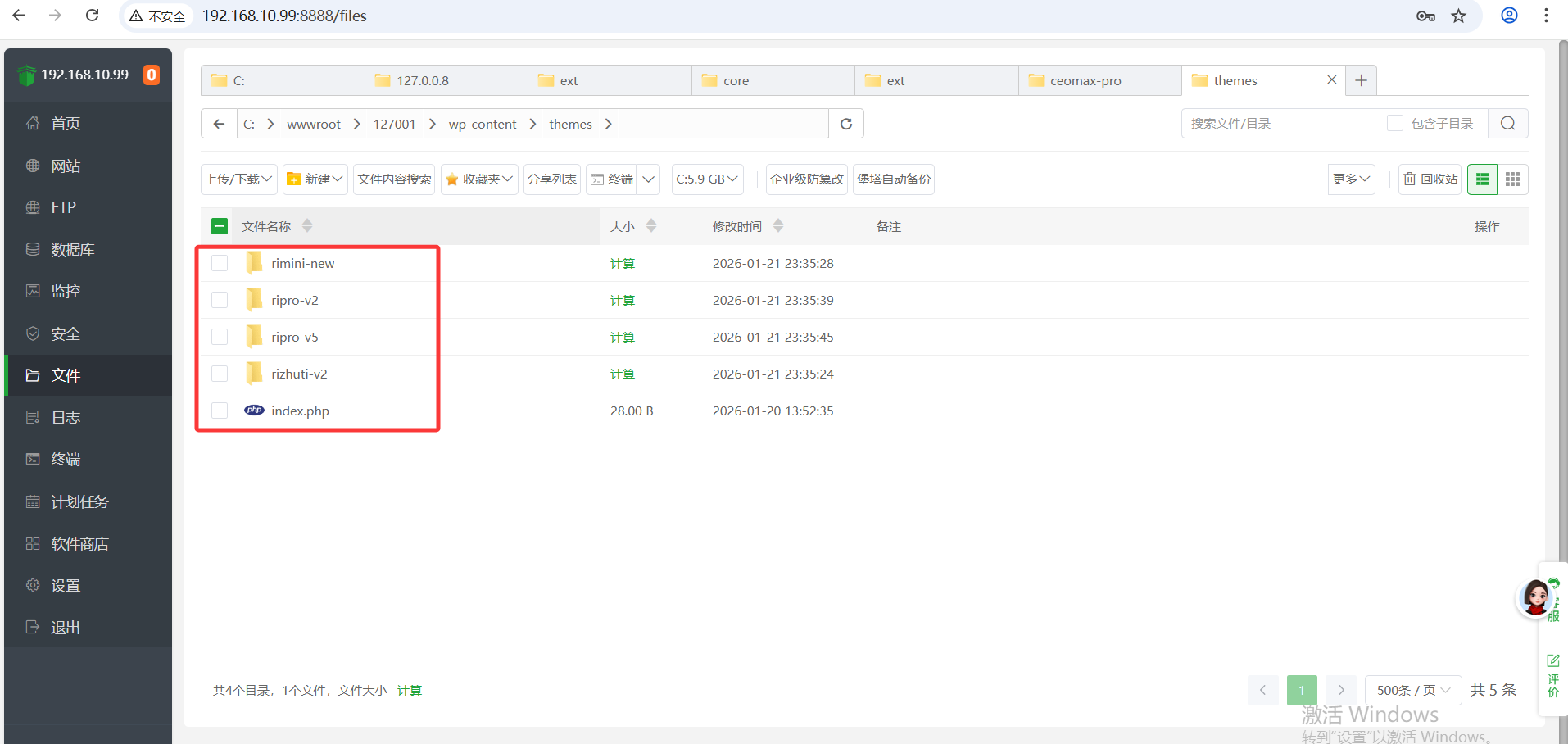The image size is (1568, 744).
Task: Open the 500条/页 page size dropdown
Action: 1412,690
